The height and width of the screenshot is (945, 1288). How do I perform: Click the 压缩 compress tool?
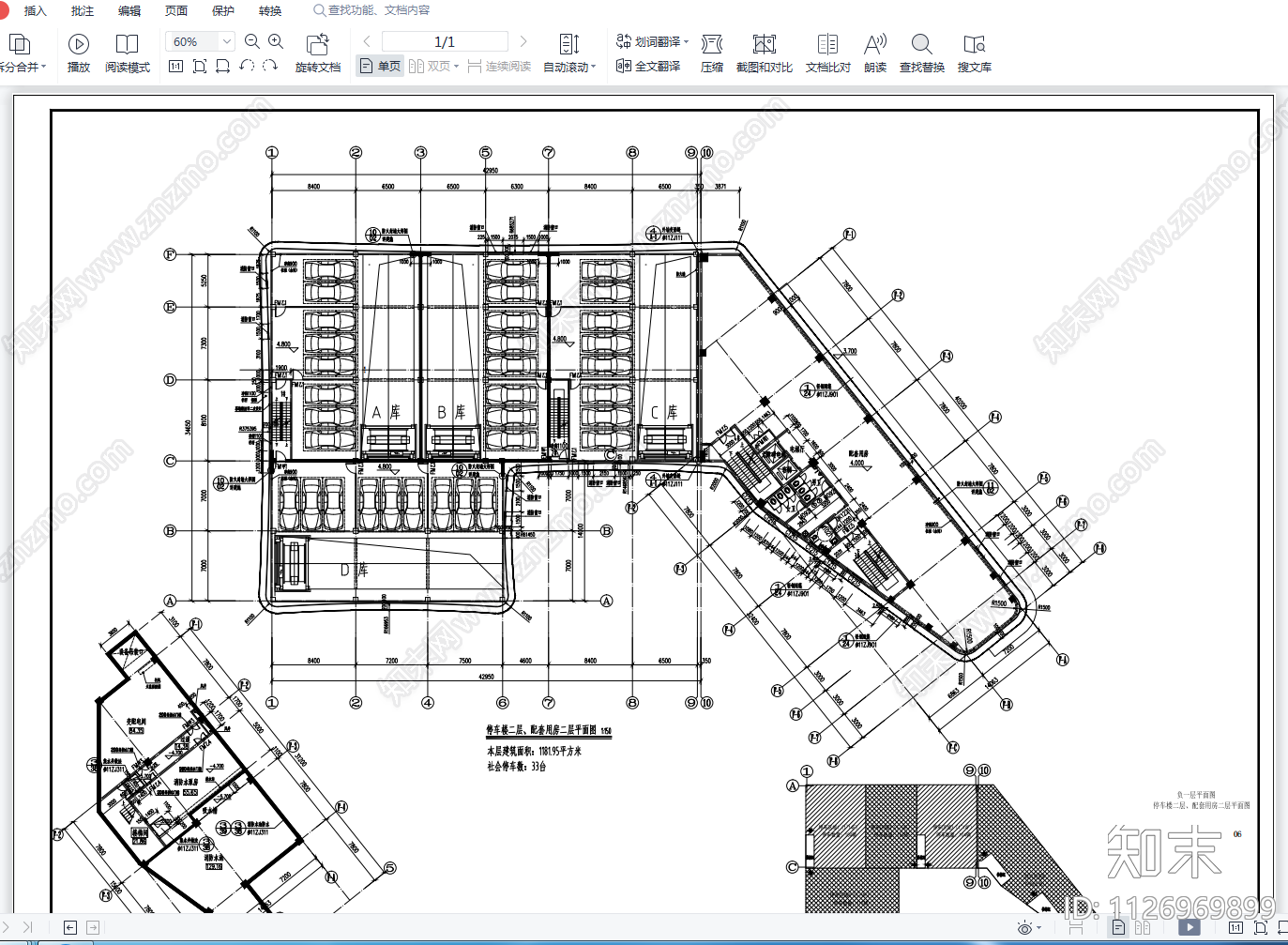tap(712, 53)
